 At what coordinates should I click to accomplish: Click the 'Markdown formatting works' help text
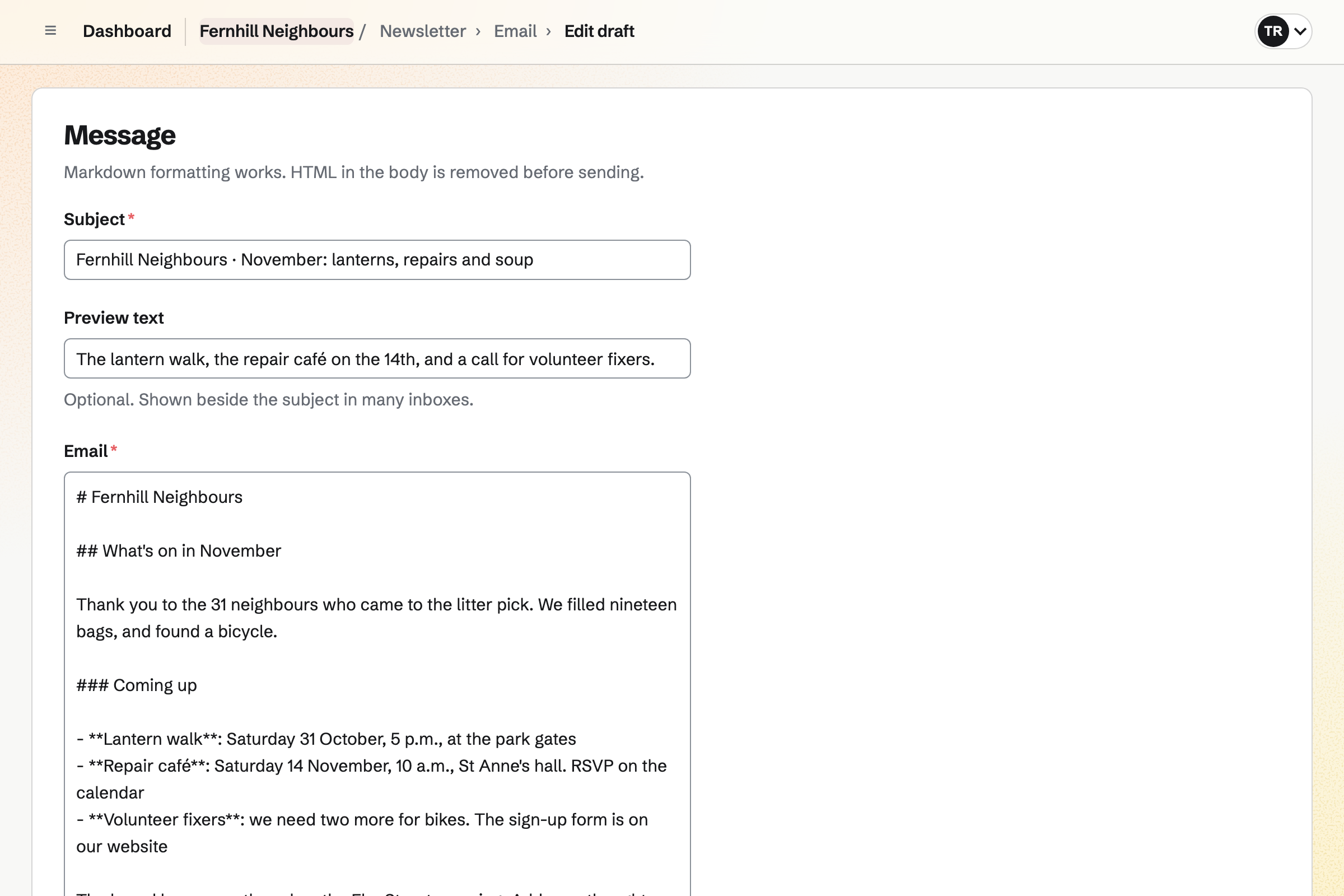(354, 172)
